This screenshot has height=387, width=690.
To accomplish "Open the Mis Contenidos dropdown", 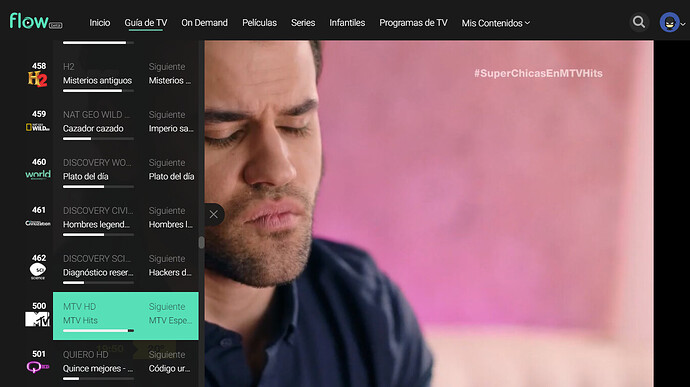I will (495, 23).
